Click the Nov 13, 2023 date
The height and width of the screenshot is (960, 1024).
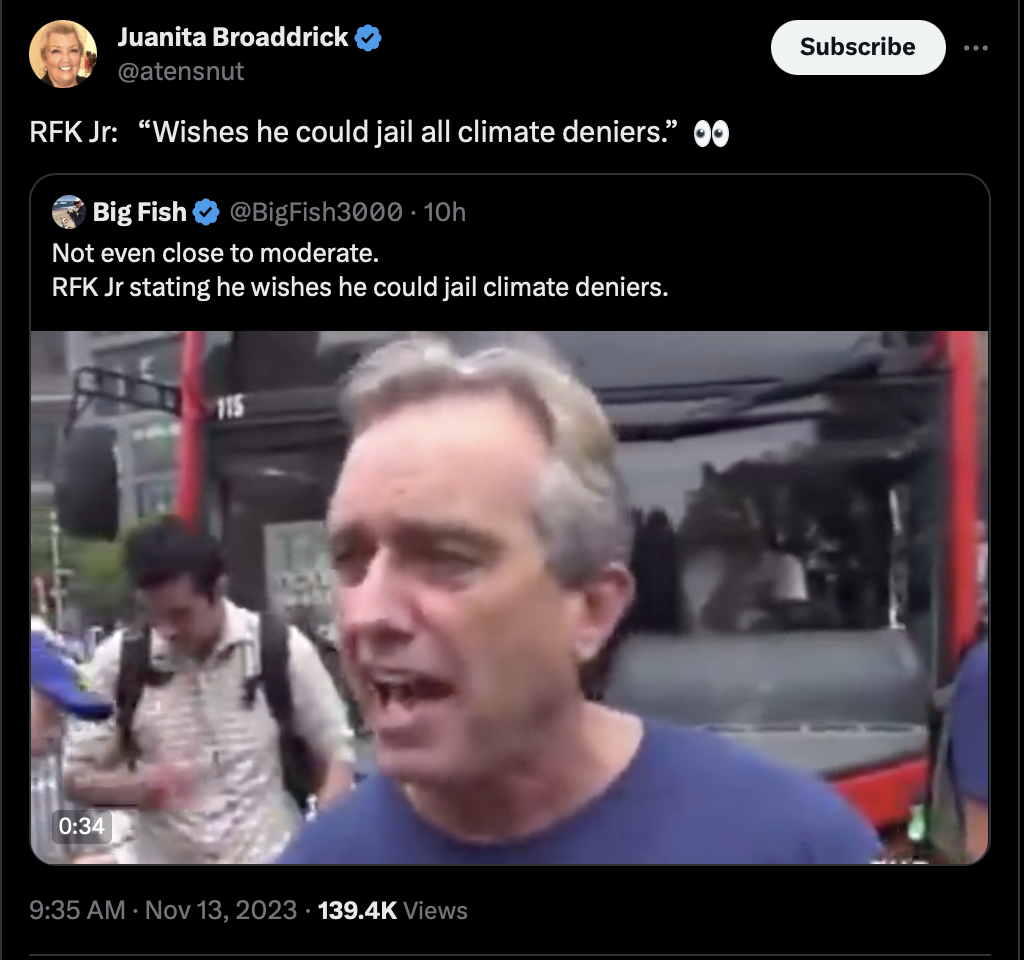coord(221,910)
